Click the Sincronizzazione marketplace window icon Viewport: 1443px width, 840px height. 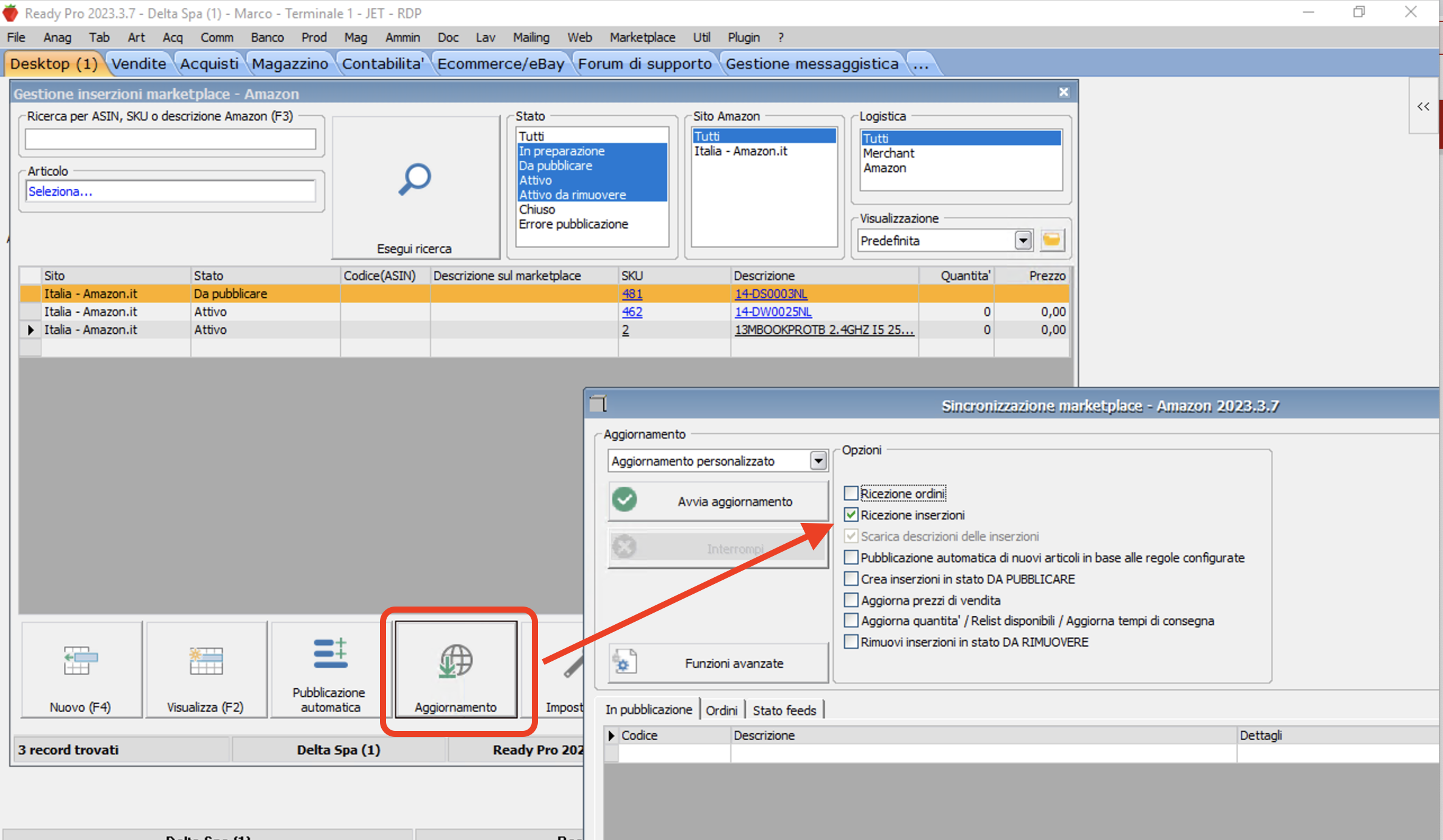[598, 404]
